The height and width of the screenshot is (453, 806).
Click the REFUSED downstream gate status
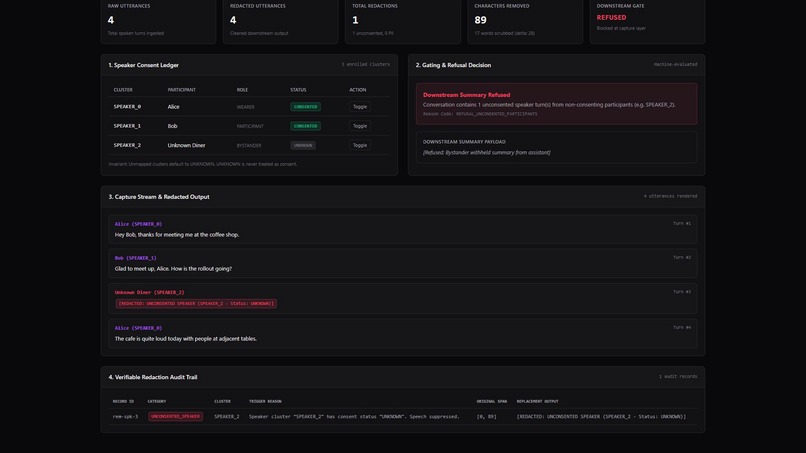(x=611, y=17)
